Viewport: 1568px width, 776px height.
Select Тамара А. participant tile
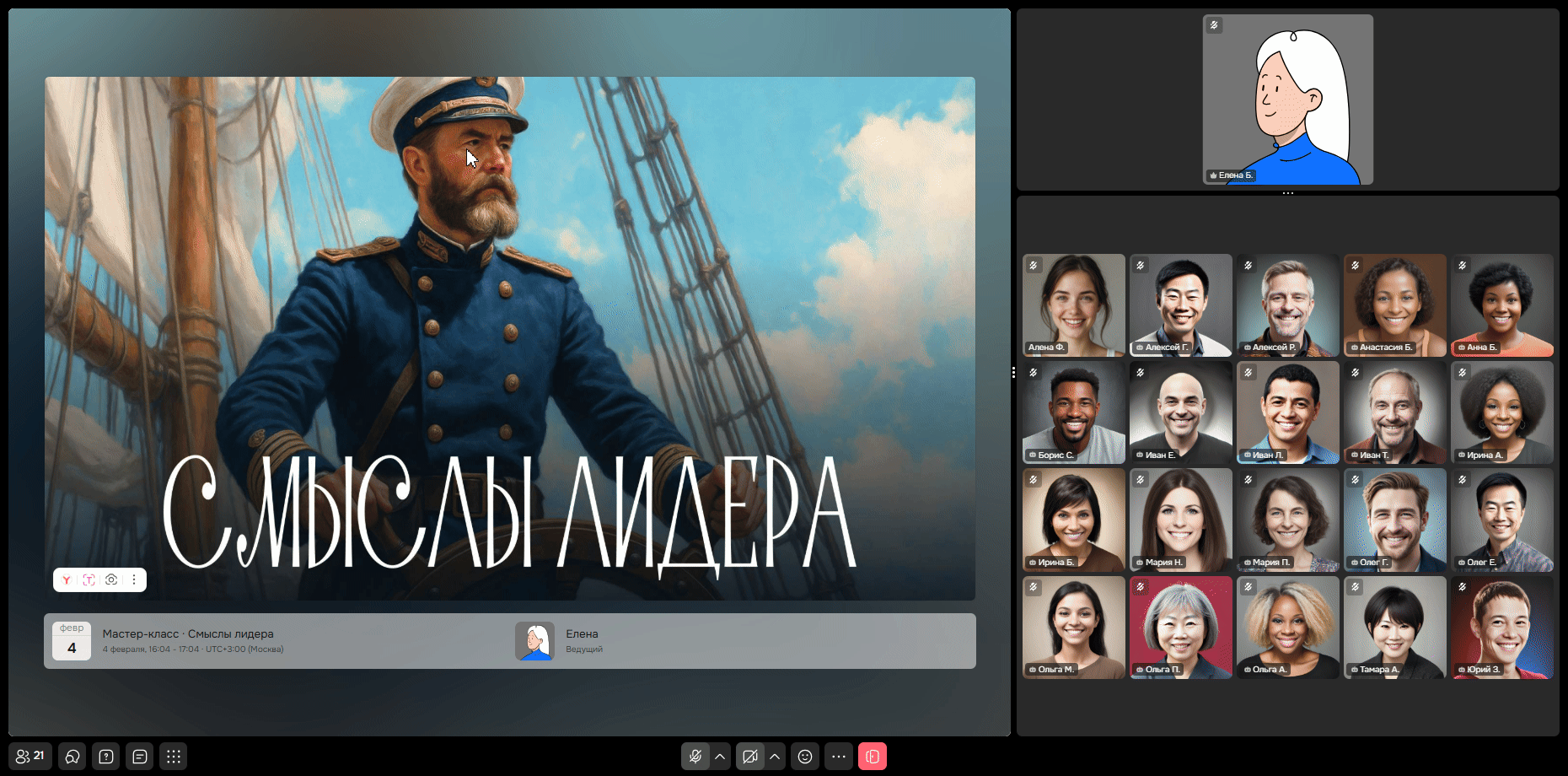[x=1395, y=628]
